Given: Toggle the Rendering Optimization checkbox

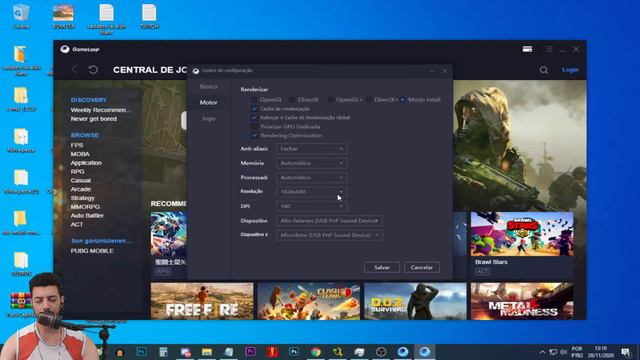Looking at the screenshot, I should click(254, 135).
